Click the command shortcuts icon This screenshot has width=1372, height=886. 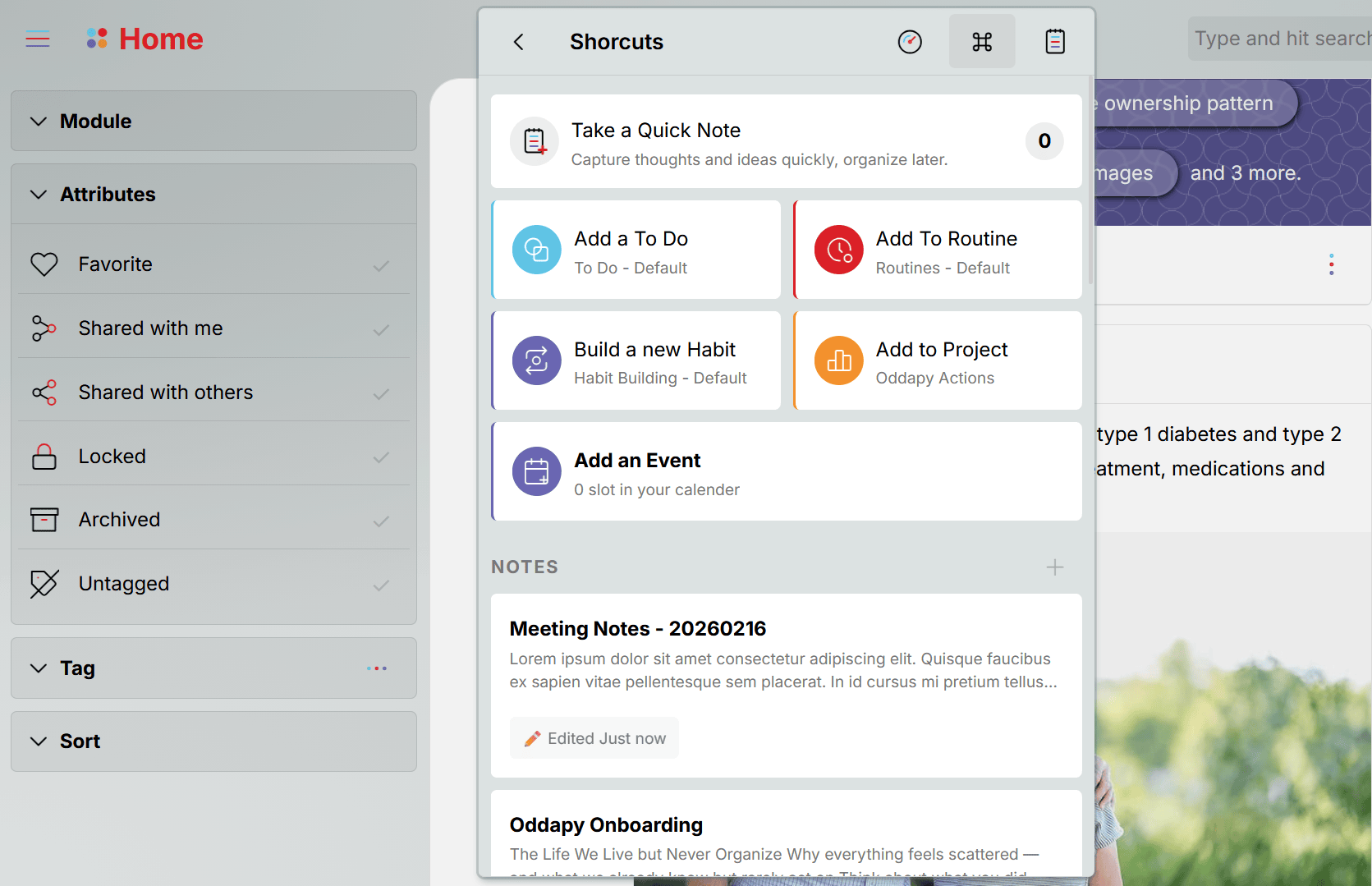(x=982, y=41)
